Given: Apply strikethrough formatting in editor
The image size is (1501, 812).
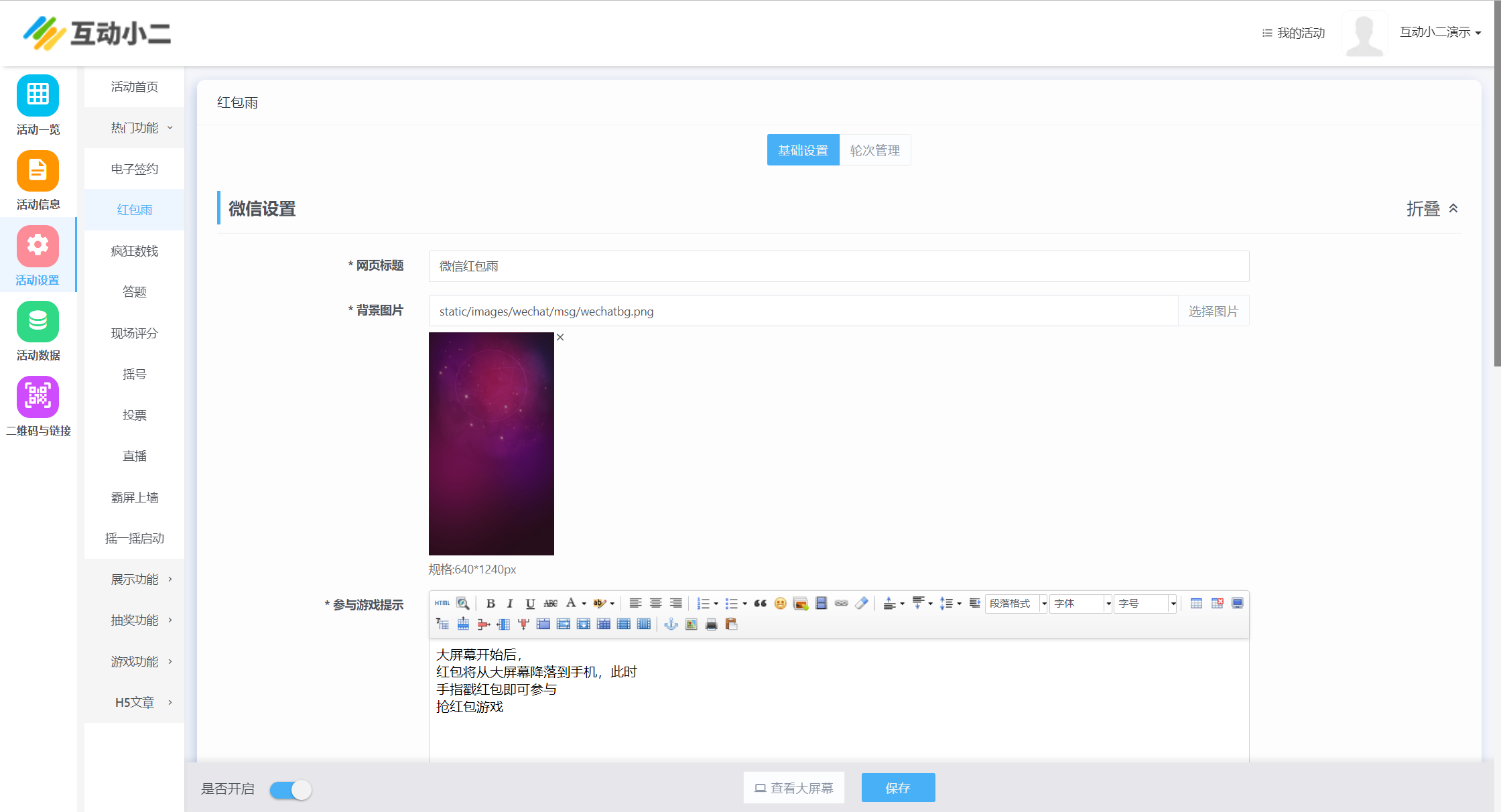Looking at the screenshot, I should [x=551, y=603].
